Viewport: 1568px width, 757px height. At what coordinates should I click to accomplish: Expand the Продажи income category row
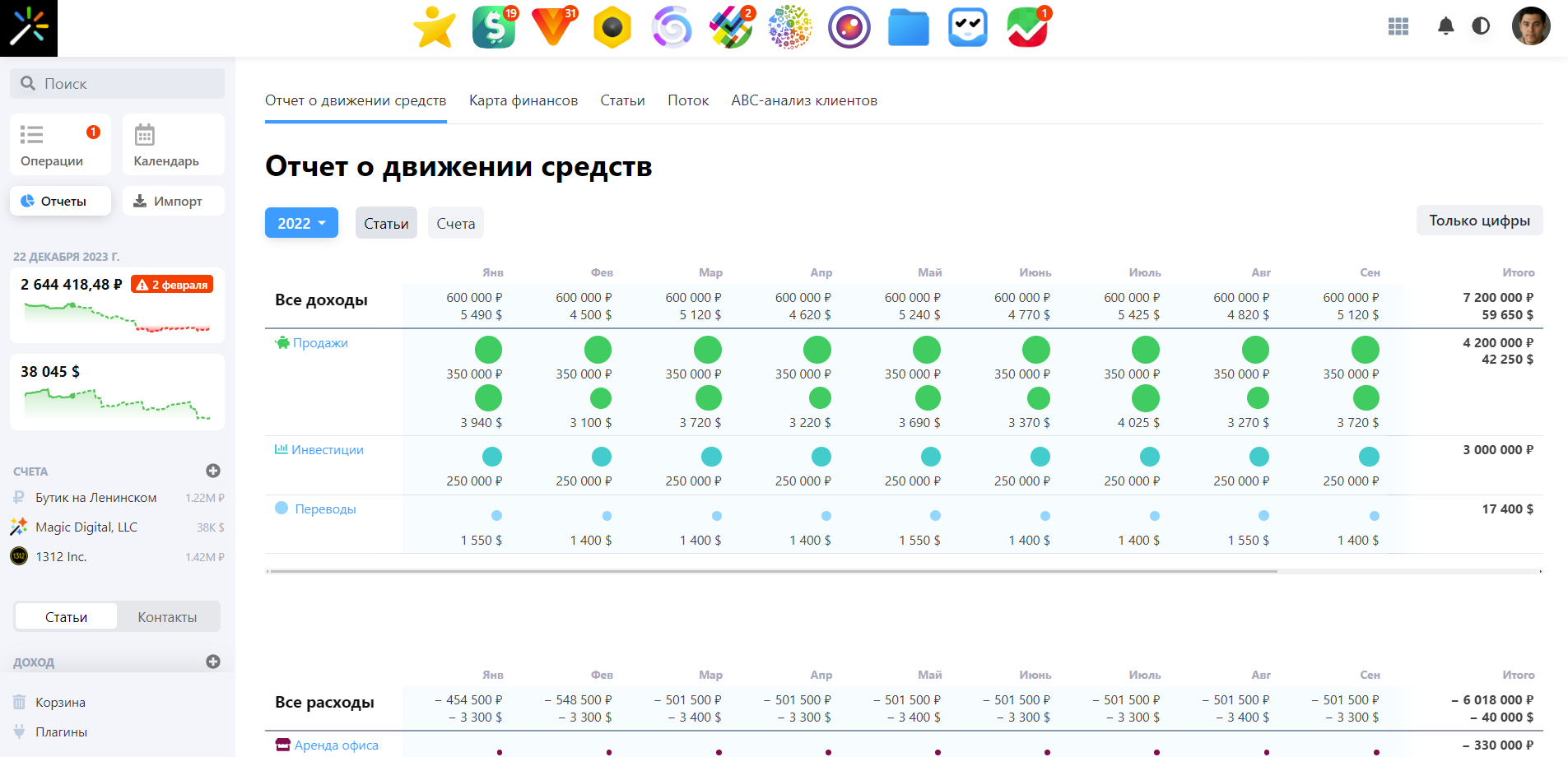[320, 342]
